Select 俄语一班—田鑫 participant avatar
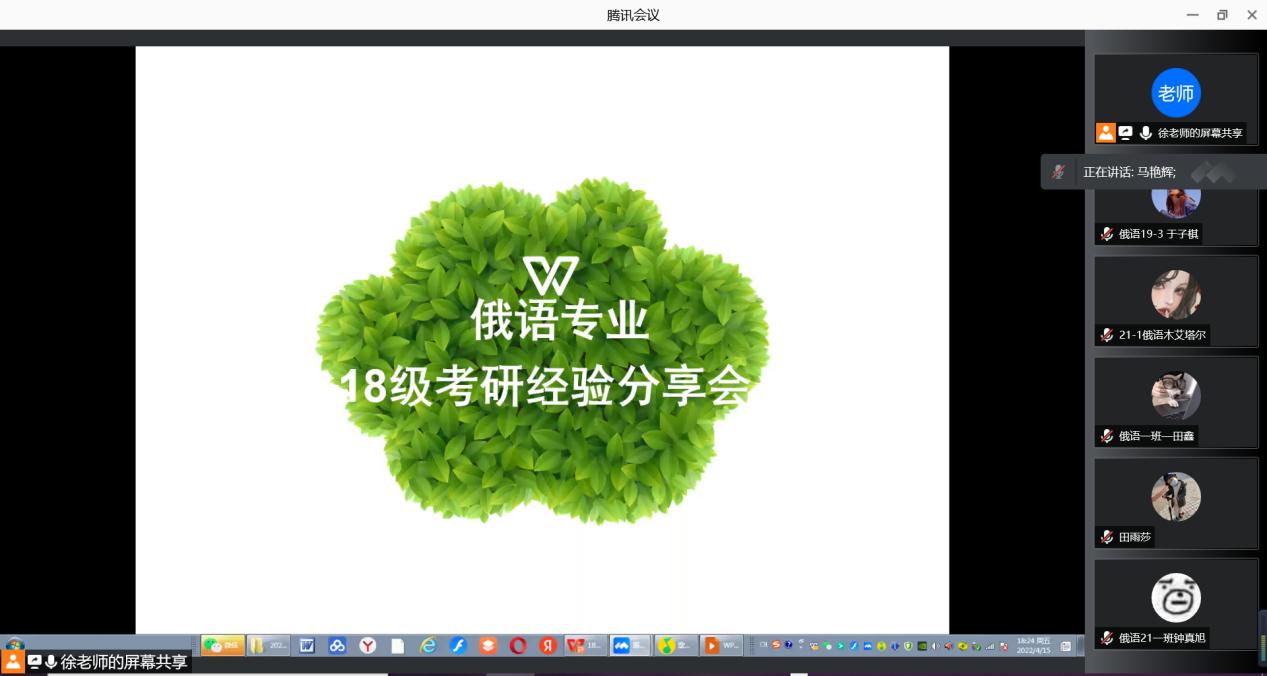 click(1175, 395)
